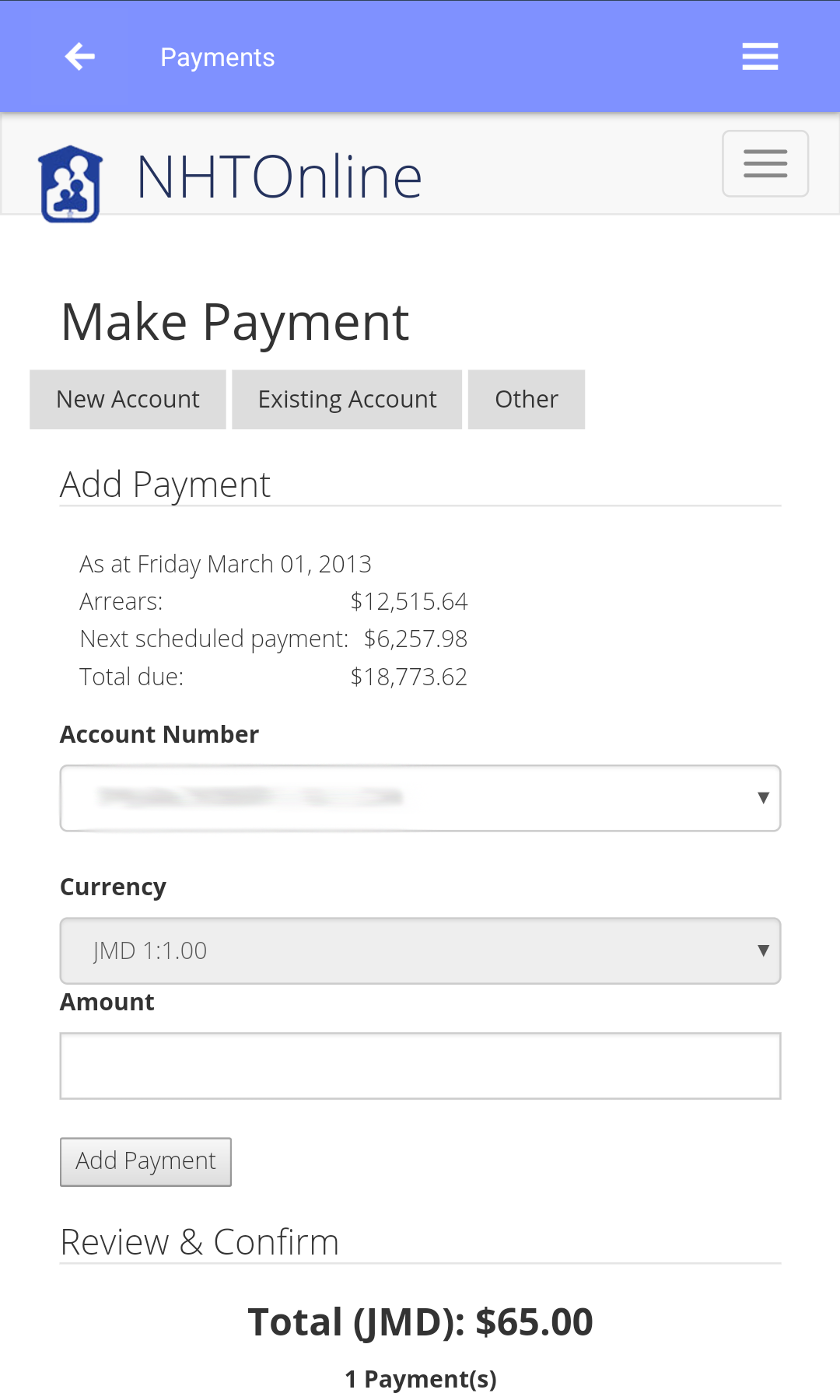This screenshot has height=1400, width=840.
Task: Switch to the New Account tab
Action: pyautogui.click(x=128, y=399)
